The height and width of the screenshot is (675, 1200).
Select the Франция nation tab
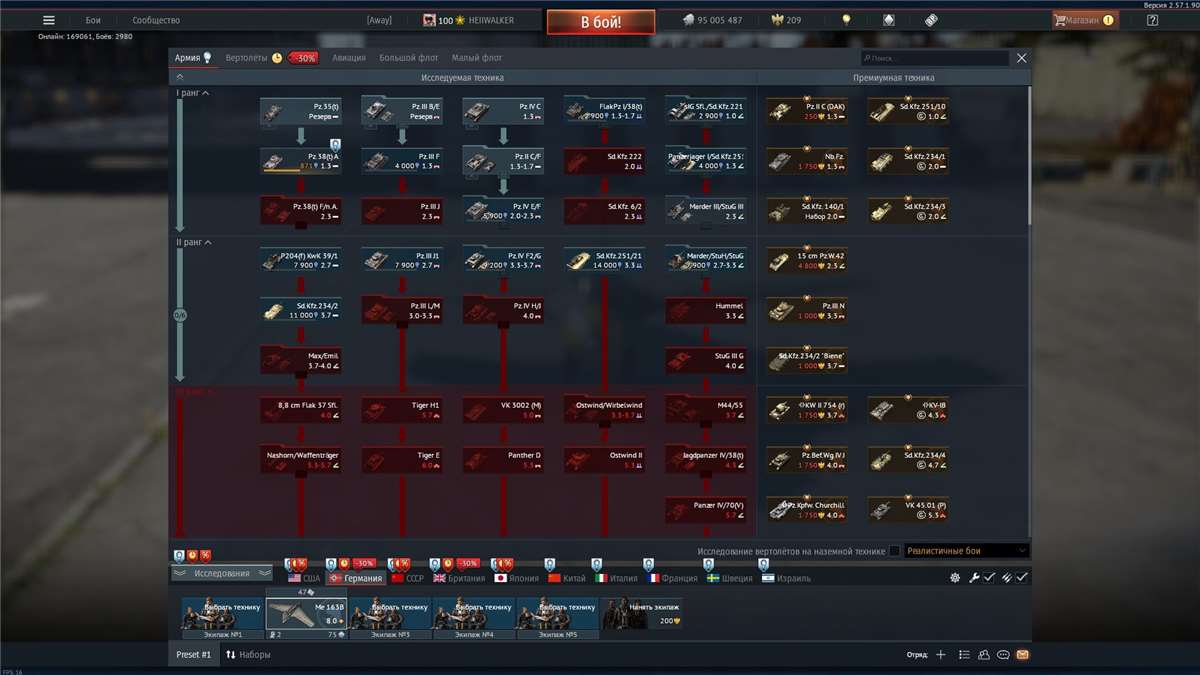672,578
